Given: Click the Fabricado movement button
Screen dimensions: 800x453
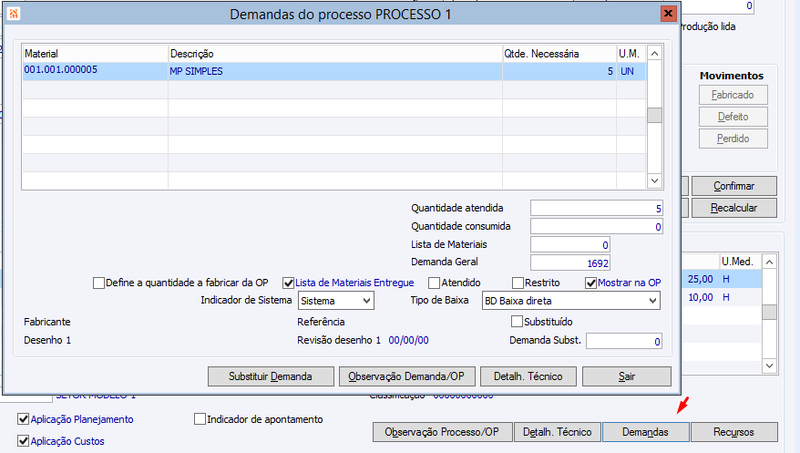Looking at the screenshot, I should click(733, 95).
